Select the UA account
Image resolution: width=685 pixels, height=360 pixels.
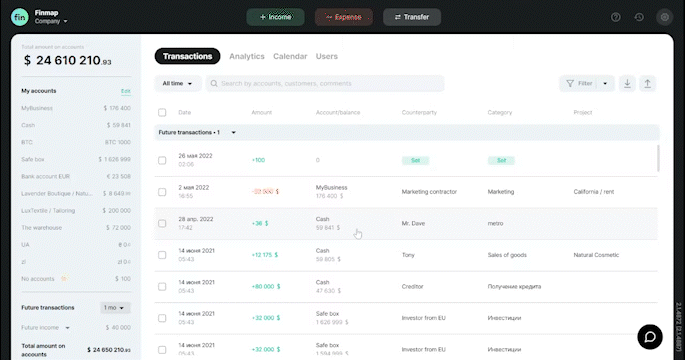click(x=76, y=244)
